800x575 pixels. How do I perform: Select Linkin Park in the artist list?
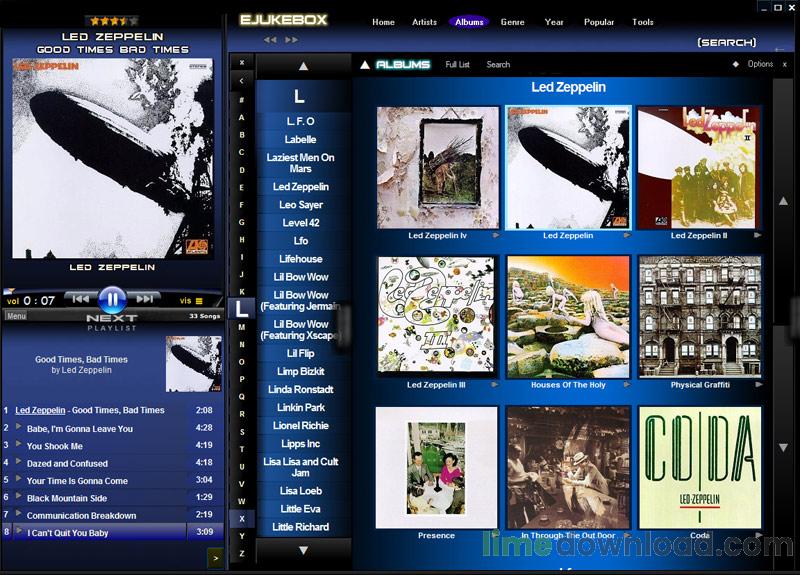pos(301,408)
